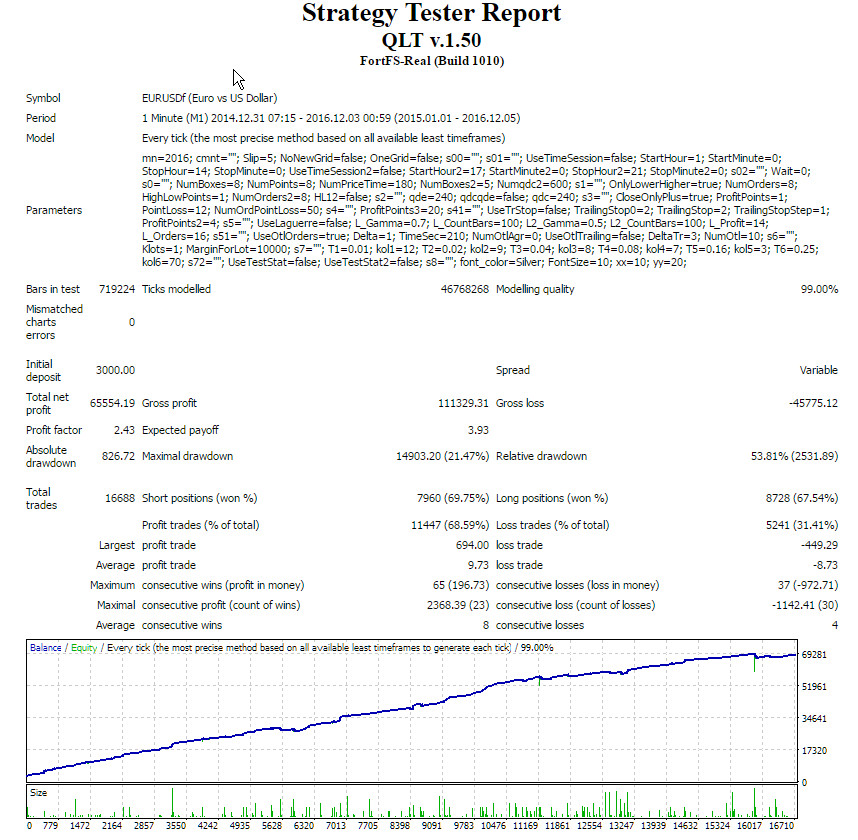Click the chart axis value 69281

pos(814,654)
